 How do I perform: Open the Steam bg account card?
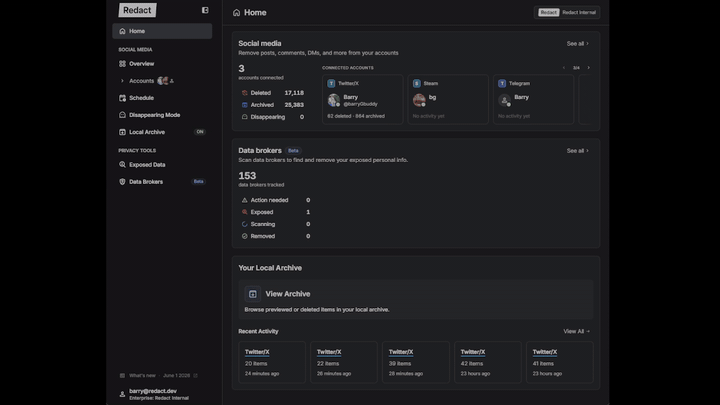[x=448, y=99]
